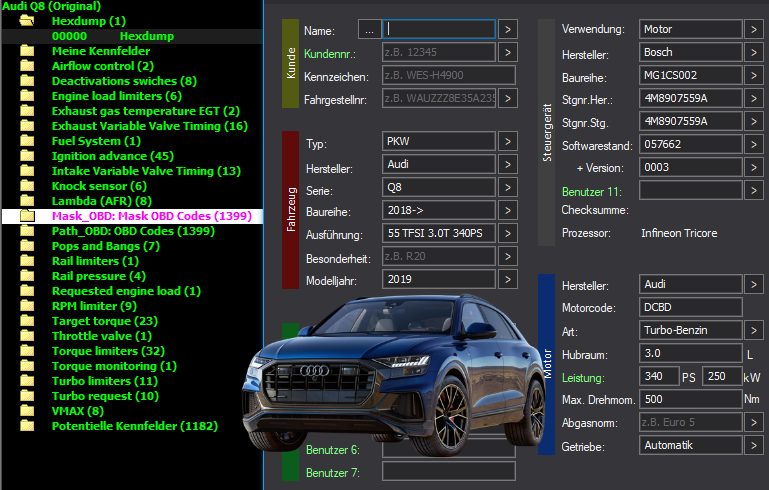769x490 pixels.
Task: Focus the Benutzer 7 input field
Action: coord(449,471)
